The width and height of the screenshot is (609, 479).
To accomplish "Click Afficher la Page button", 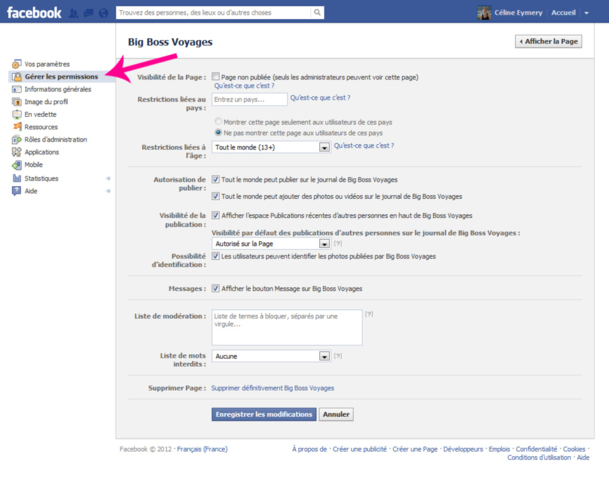I will pyautogui.click(x=548, y=41).
